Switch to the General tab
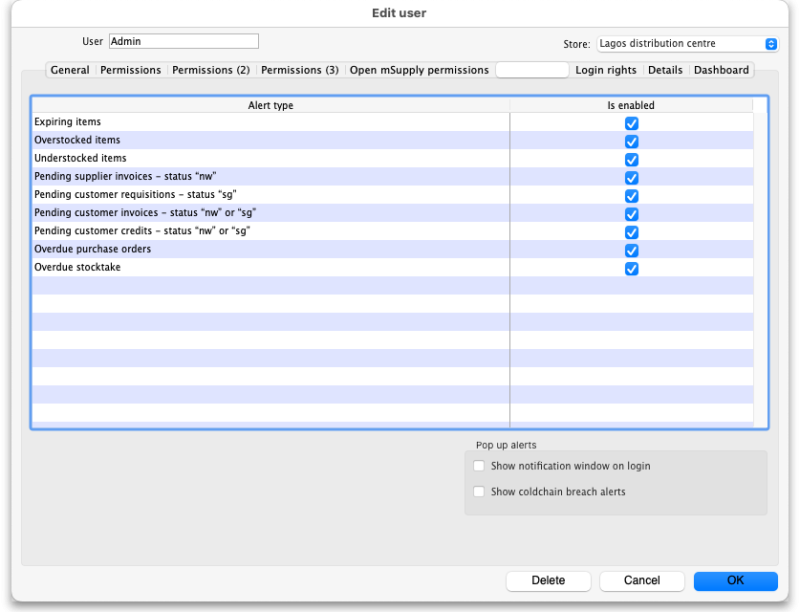This screenshot has height=612, width=800. pyautogui.click(x=69, y=70)
